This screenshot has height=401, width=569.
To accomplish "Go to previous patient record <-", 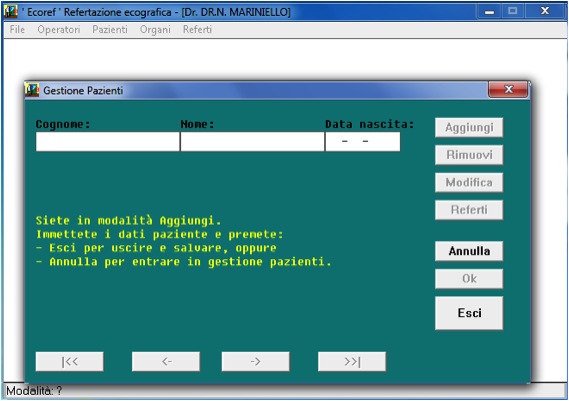I will point(166,361).
